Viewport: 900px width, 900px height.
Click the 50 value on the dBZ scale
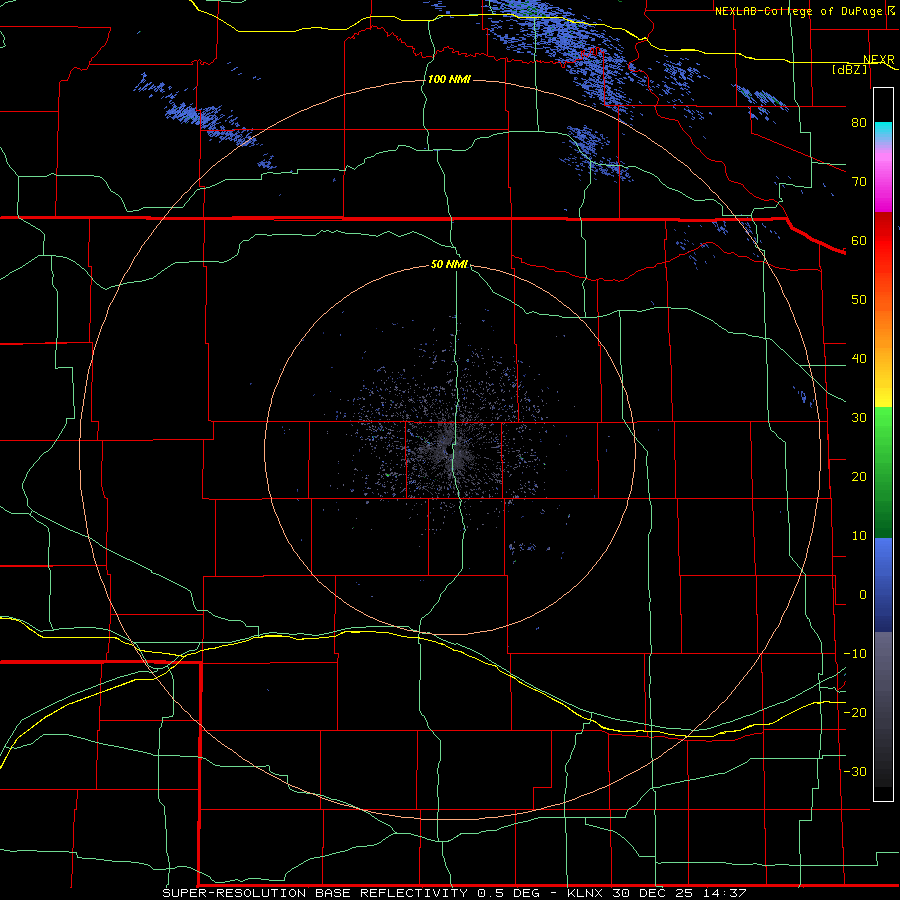click(x=859, y=300)
